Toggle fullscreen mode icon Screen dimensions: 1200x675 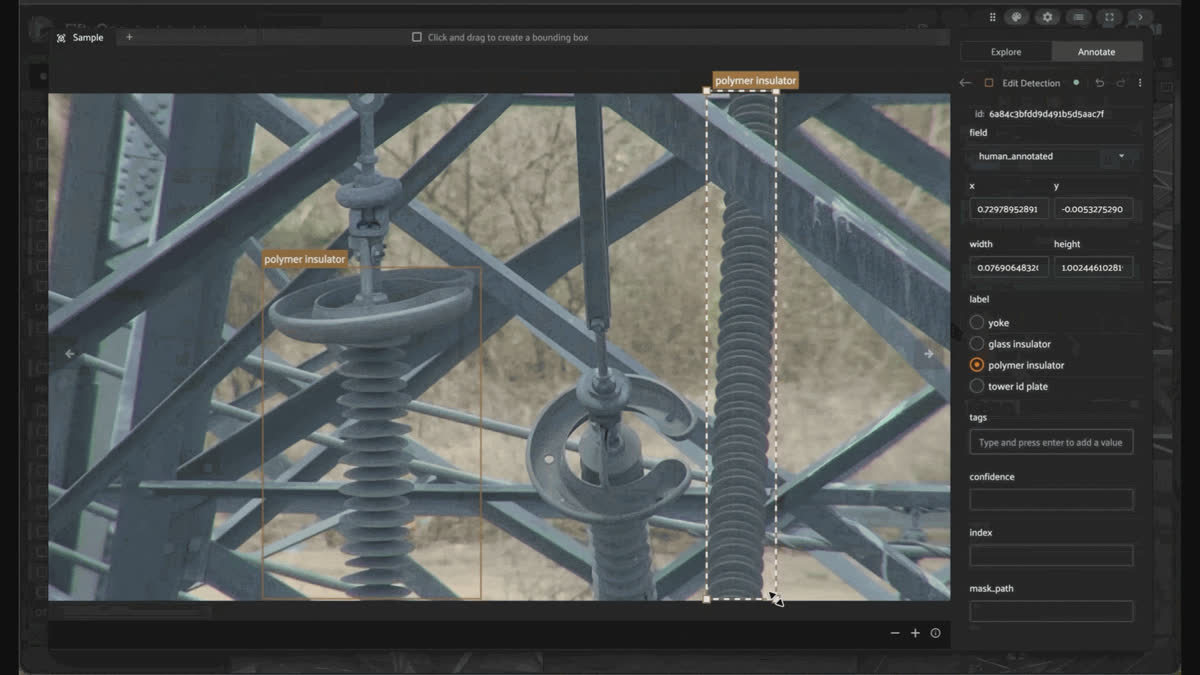pyautogui.click(x=1109, y=17)
